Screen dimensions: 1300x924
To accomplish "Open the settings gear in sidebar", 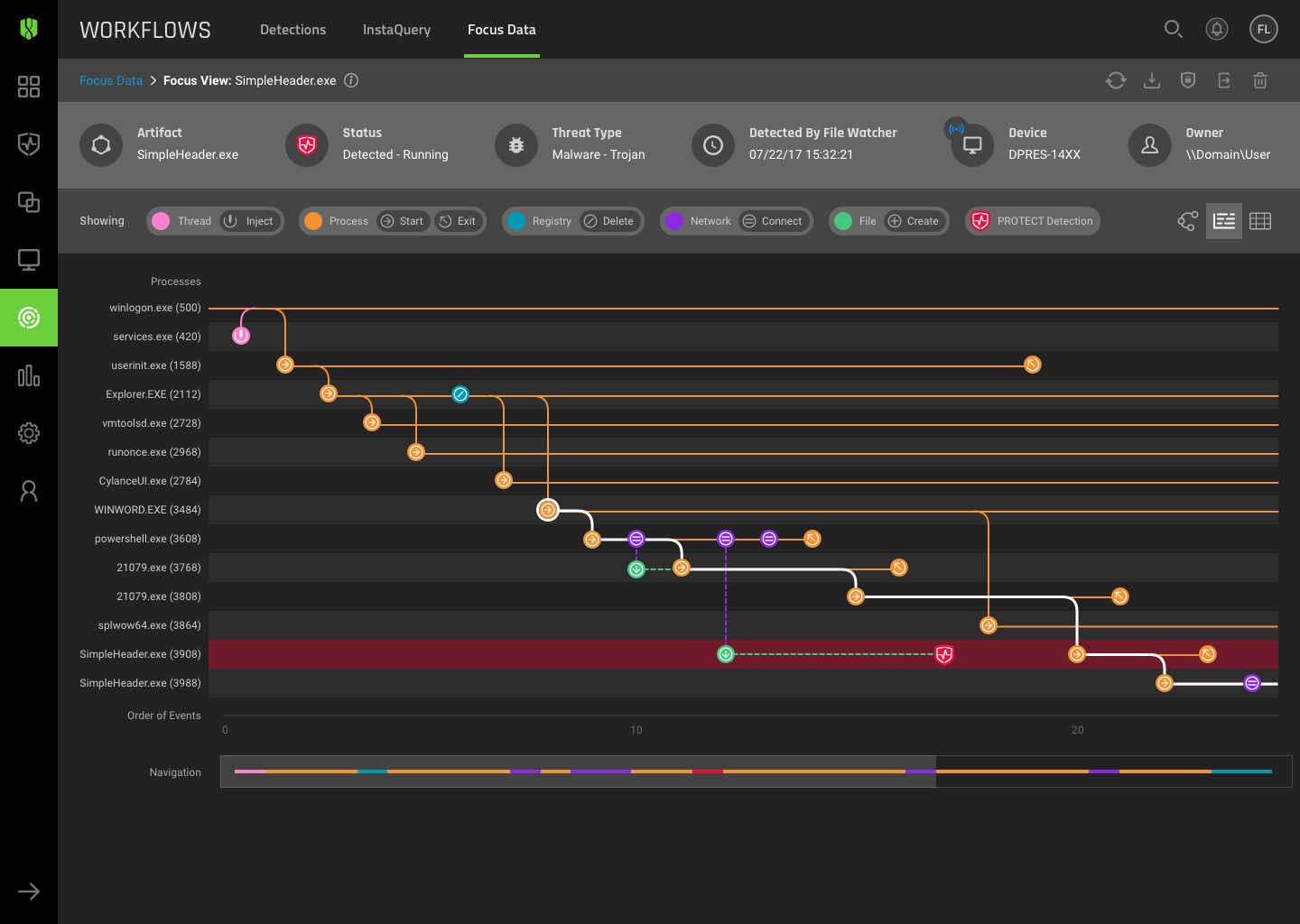I will click(x=29, y=433).
